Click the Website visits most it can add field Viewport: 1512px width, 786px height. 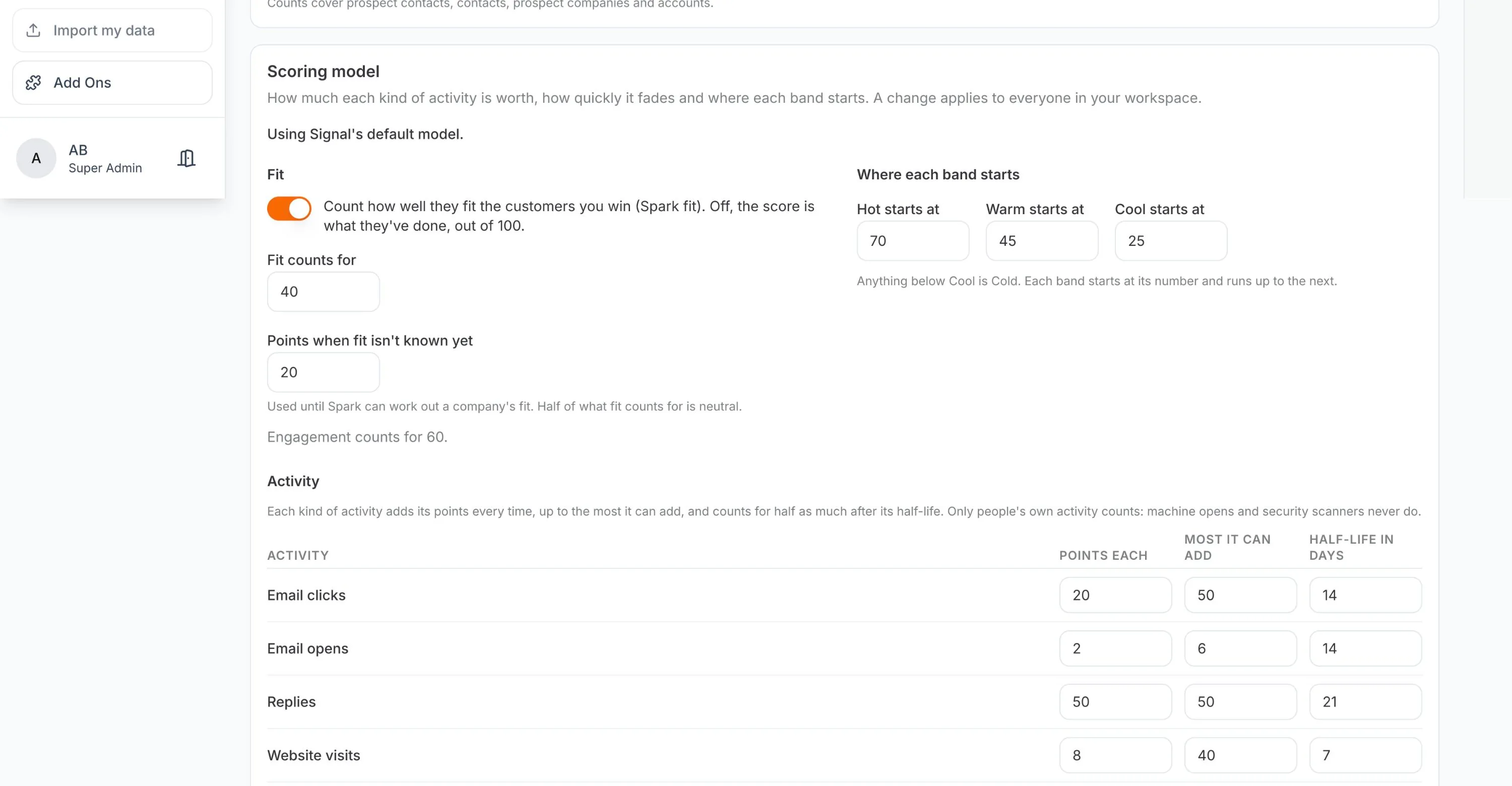click(x=1241, y=755)
